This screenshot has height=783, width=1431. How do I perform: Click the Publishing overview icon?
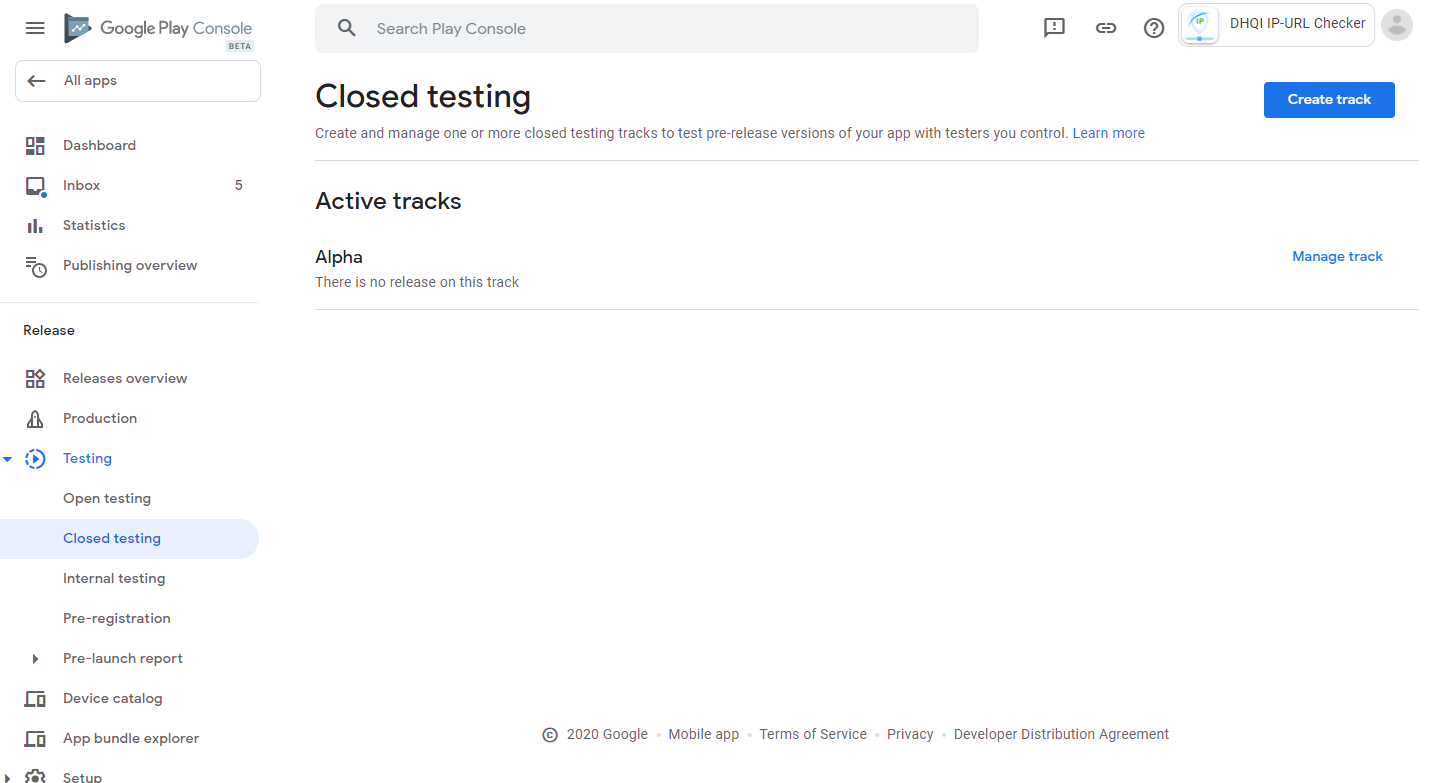click(x=35, y=266)
